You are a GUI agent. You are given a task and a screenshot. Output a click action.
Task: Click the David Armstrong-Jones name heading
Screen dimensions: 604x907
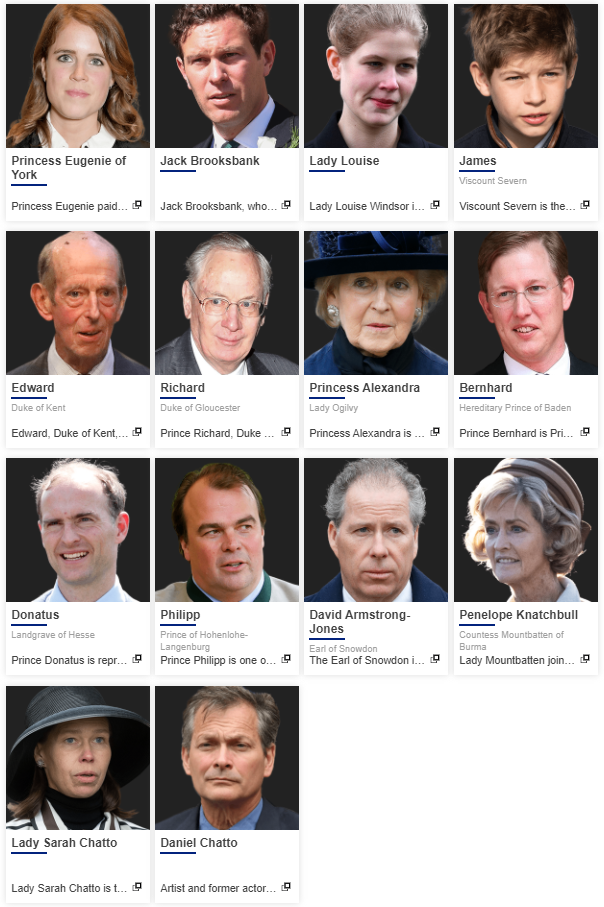[360, 622]
